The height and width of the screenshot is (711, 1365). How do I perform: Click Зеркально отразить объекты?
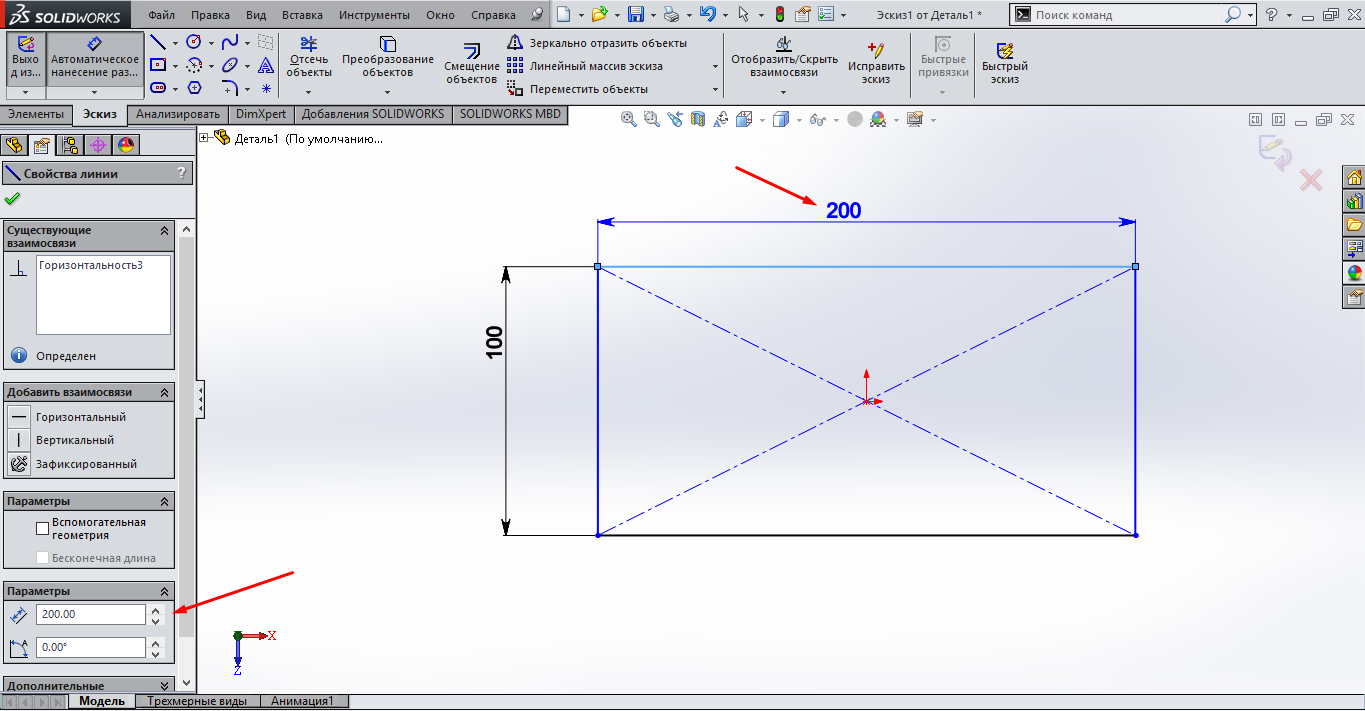point(597,43)
